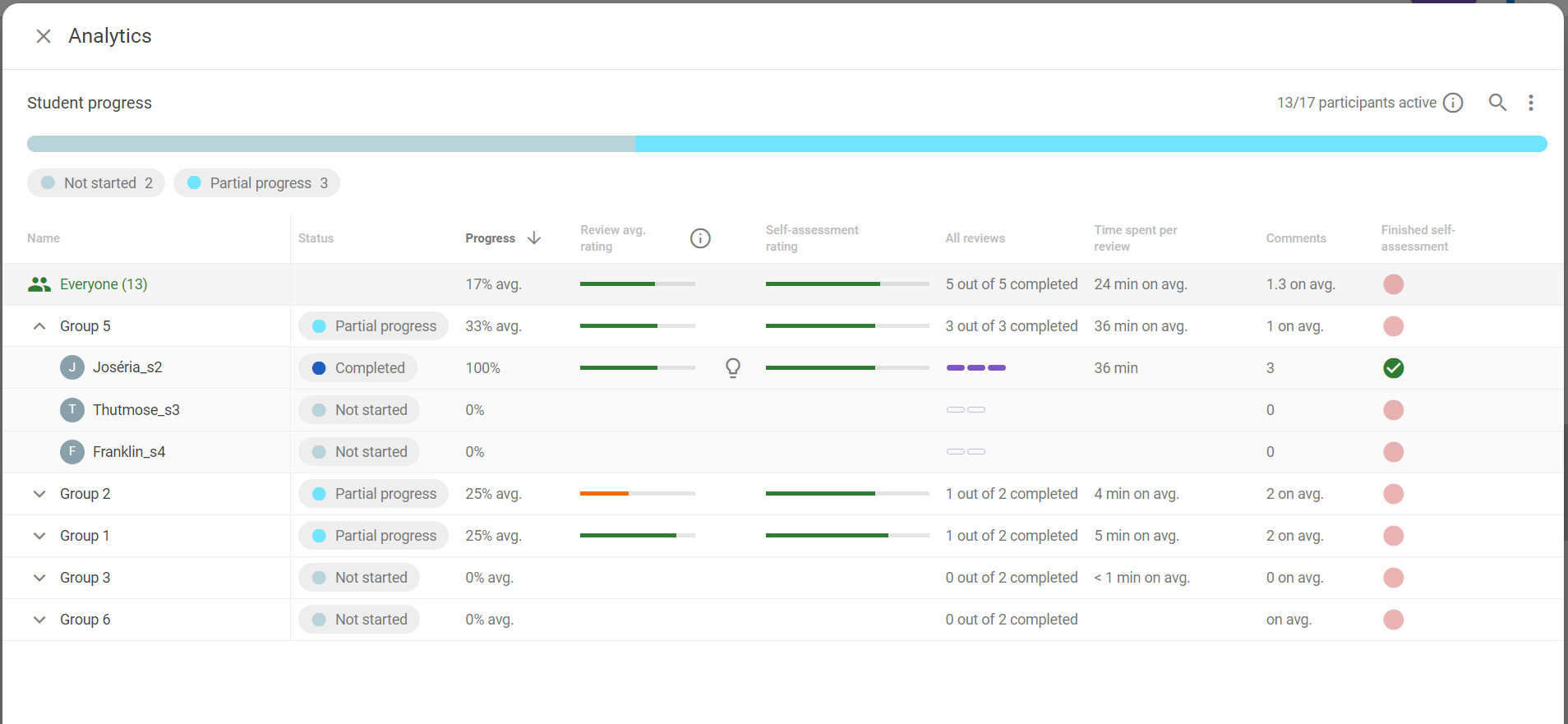Click the Everyone group people icon
The width and height of the screenshot is (1568, 724).
tap(39, 284)
